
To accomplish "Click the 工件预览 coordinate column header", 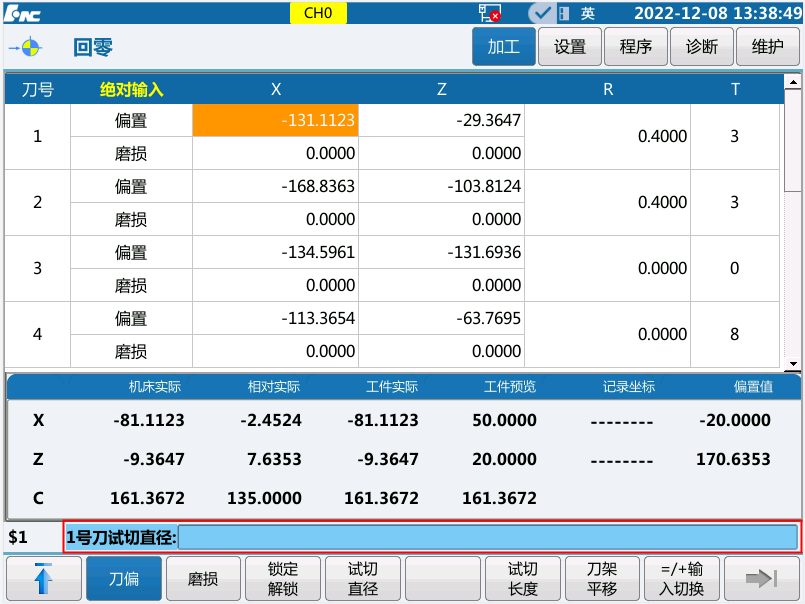I will 510,386.
